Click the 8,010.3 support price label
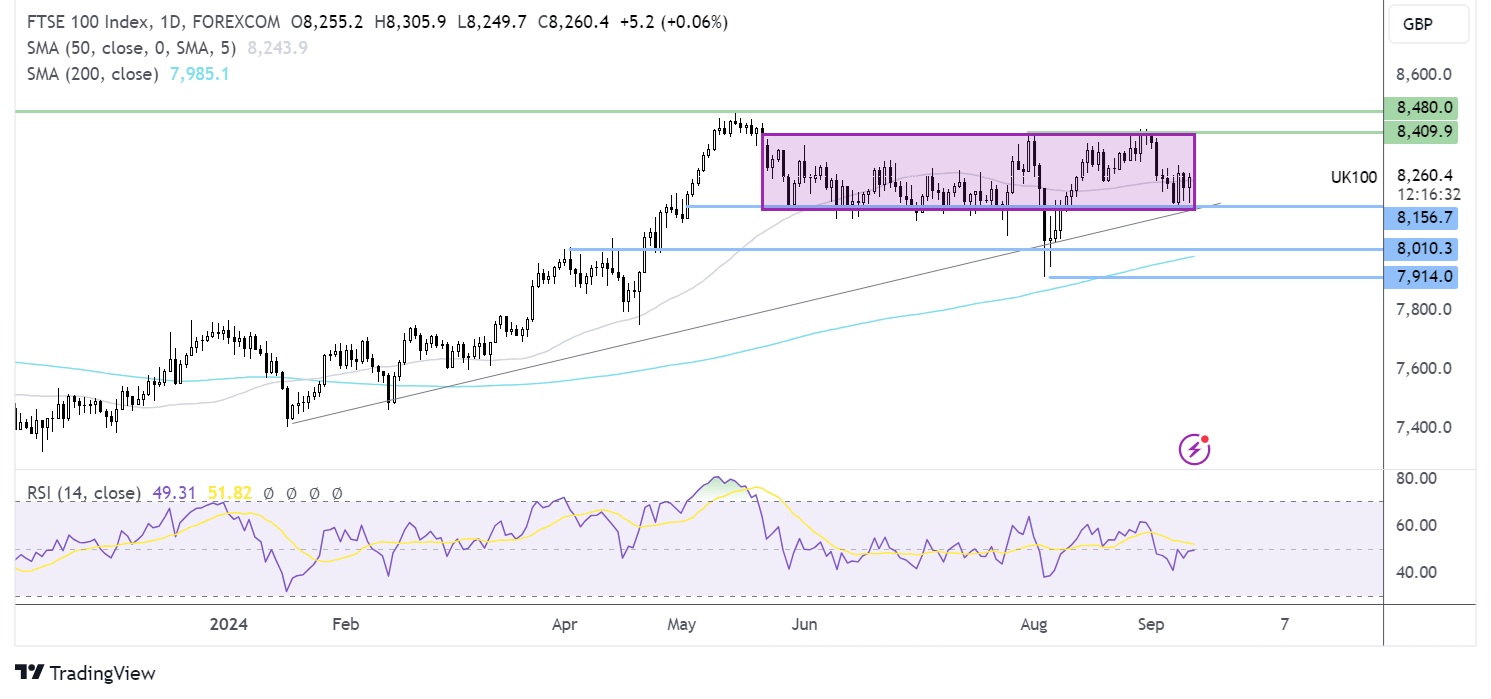Viewport: 1491px width, 699px height. click(1420, 249)
